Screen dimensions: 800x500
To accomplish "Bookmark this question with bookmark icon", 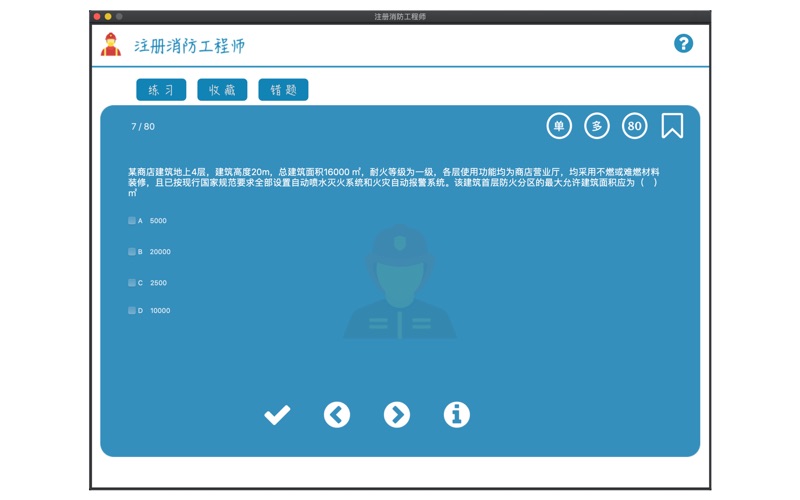I will pos(672,126).
